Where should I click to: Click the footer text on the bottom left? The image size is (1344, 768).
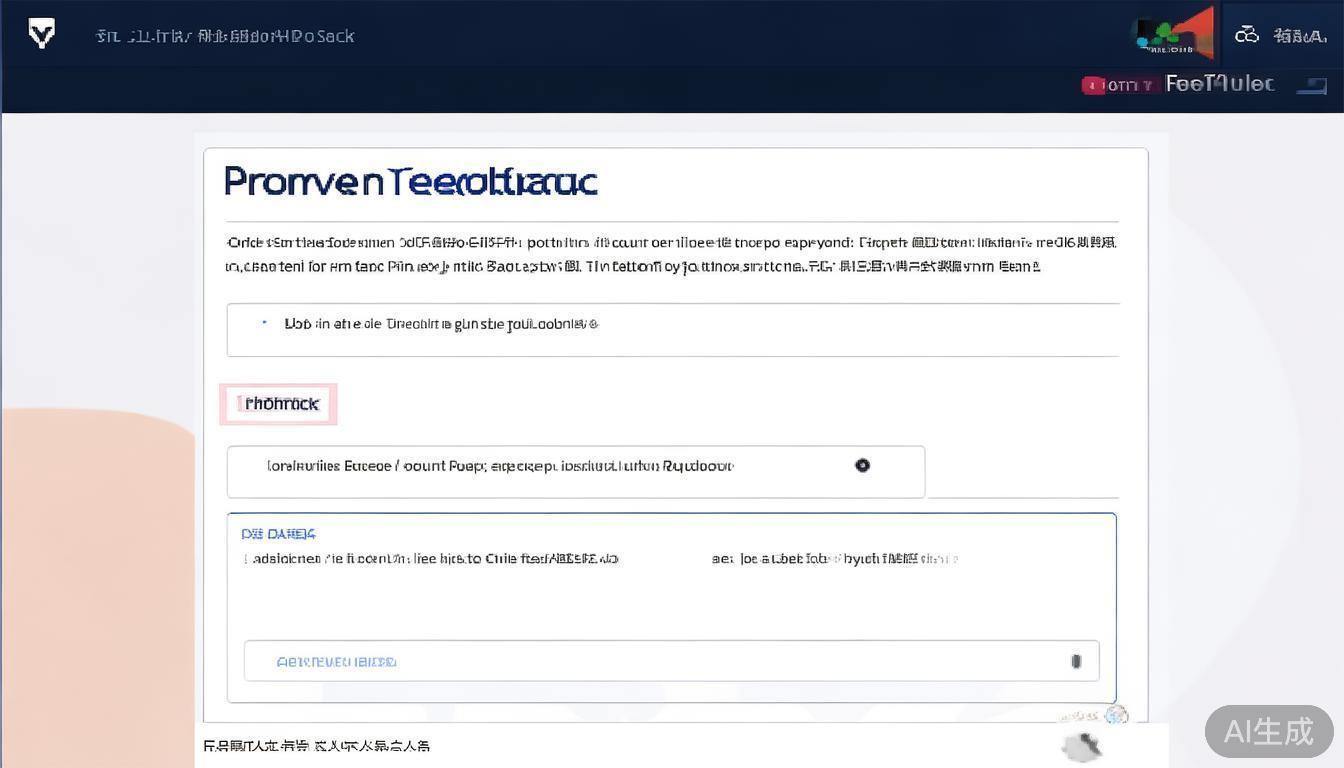point(317,746)
